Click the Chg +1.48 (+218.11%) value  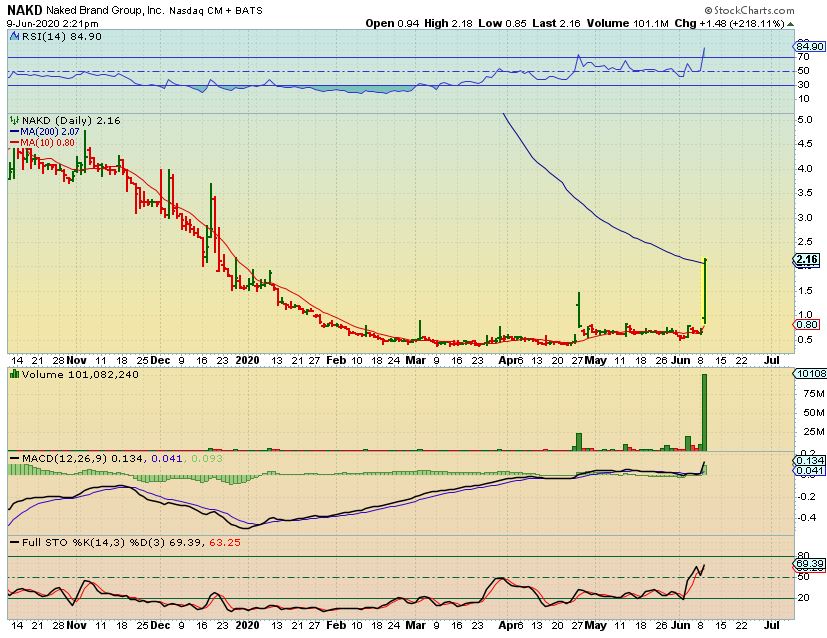(x=729, y=23)
